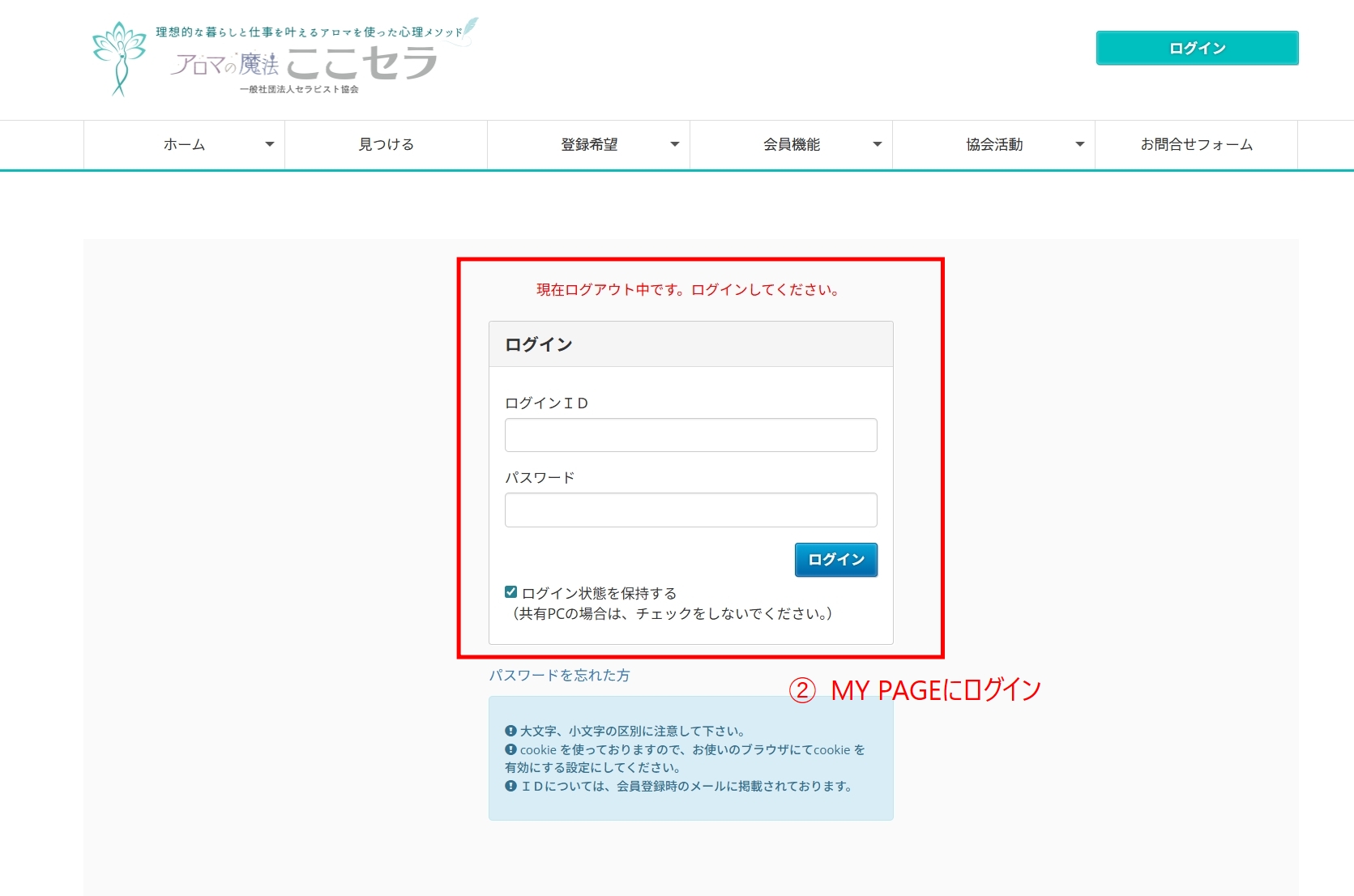The height and width of the screenshot is (896, 1354).
Task: Click the info icon beside the ＩＤ note
Action: click(510, 786)
